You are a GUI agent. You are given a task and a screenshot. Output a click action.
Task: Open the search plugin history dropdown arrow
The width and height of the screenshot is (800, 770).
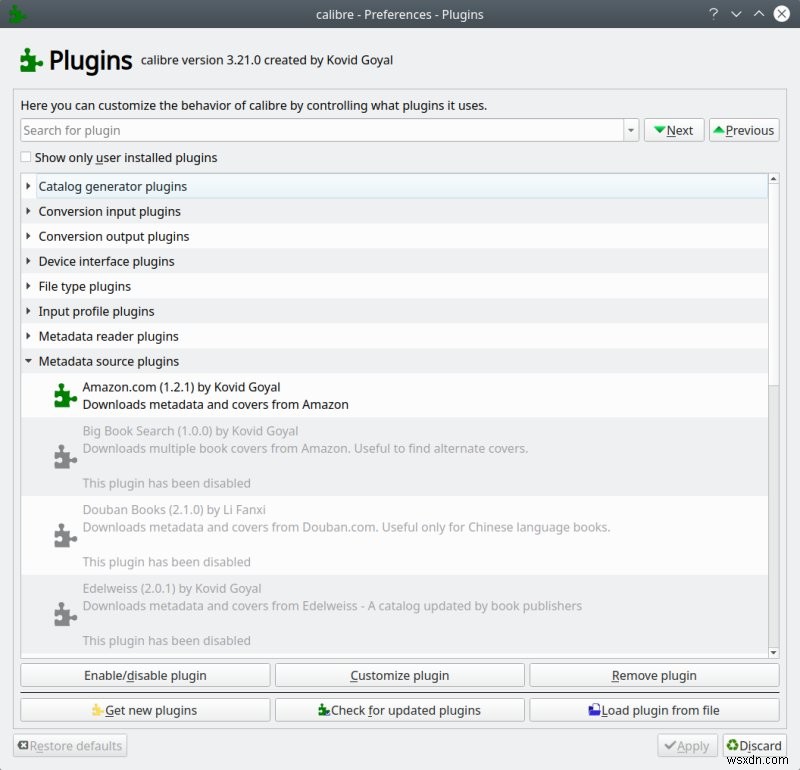[x=630, y=130]
